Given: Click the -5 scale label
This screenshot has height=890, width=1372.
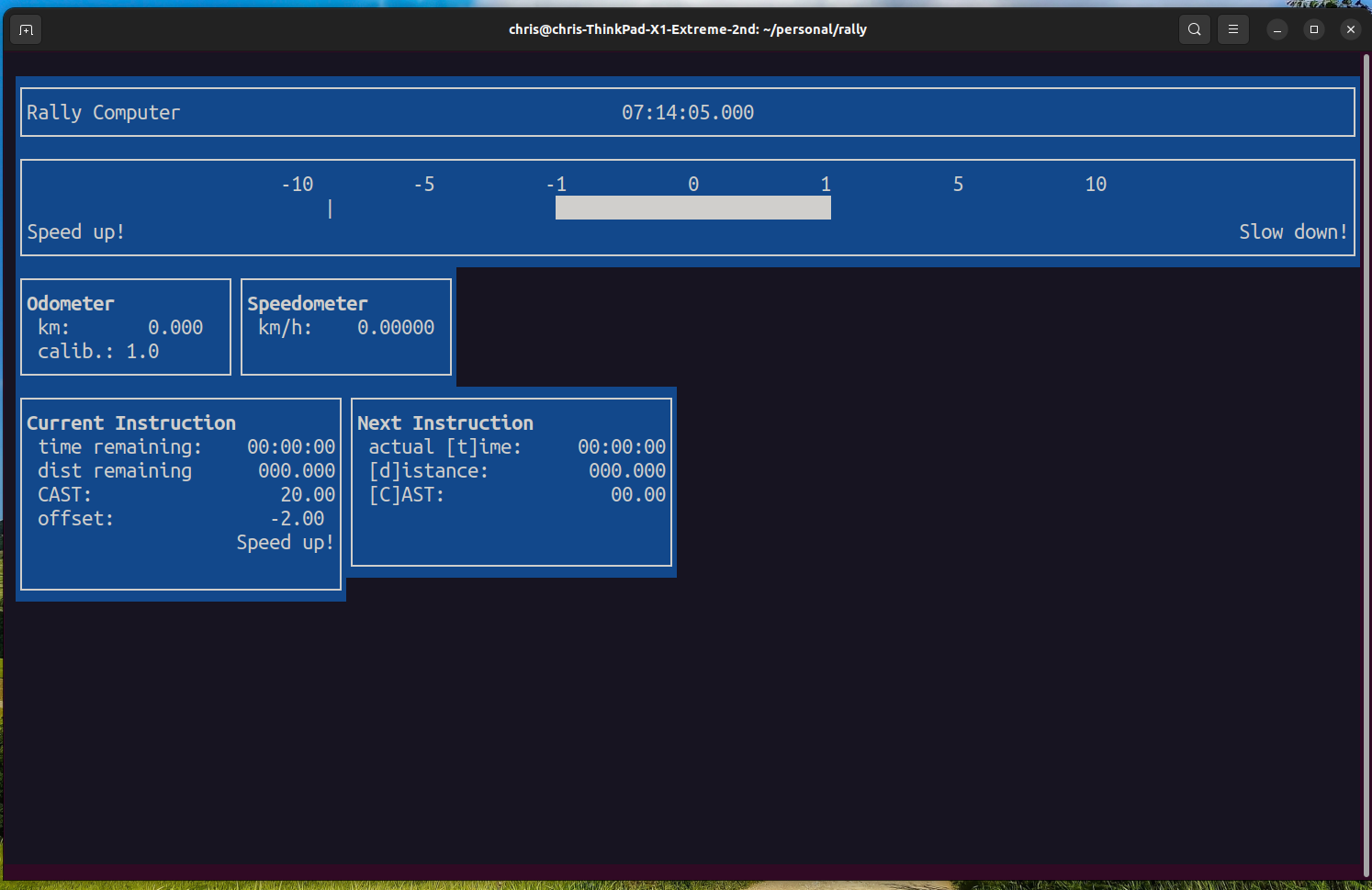Looking at the screenshot, I should 424,184.
